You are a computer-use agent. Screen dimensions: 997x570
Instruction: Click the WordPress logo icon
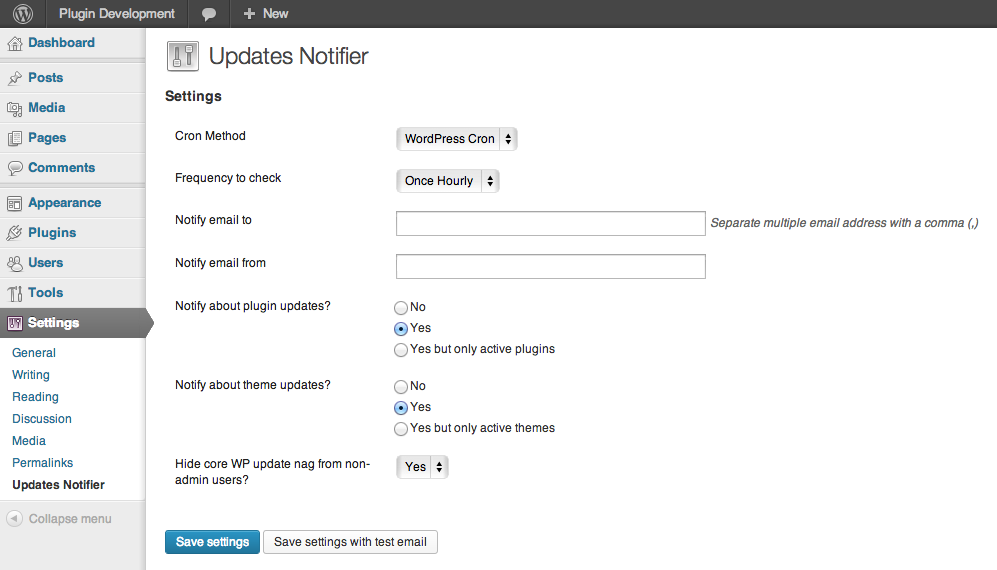(x=23, y=13)
